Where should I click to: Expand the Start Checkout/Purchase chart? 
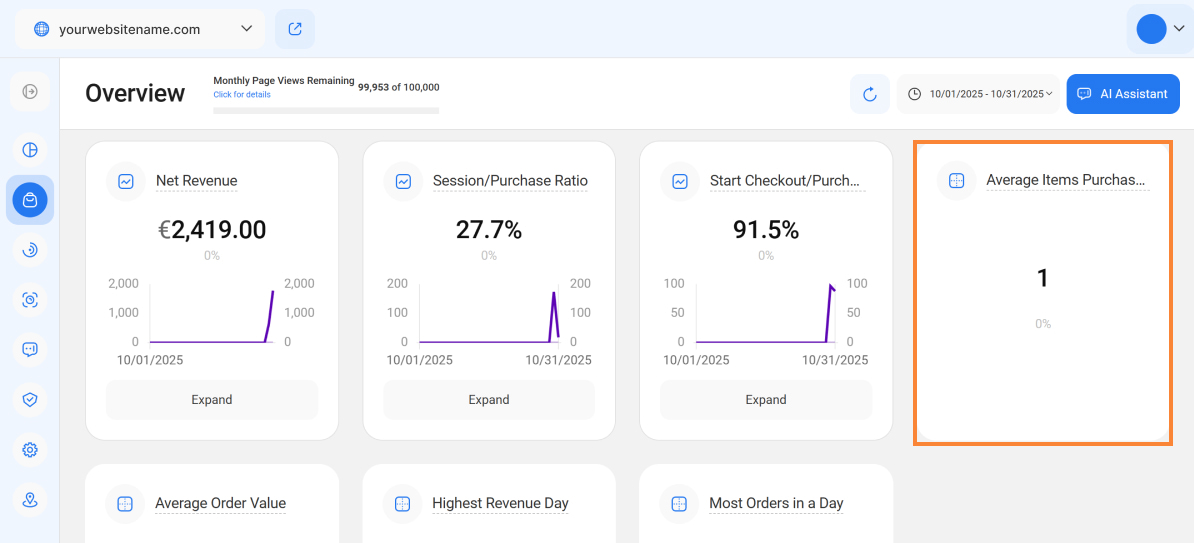(x=766, y=400)
